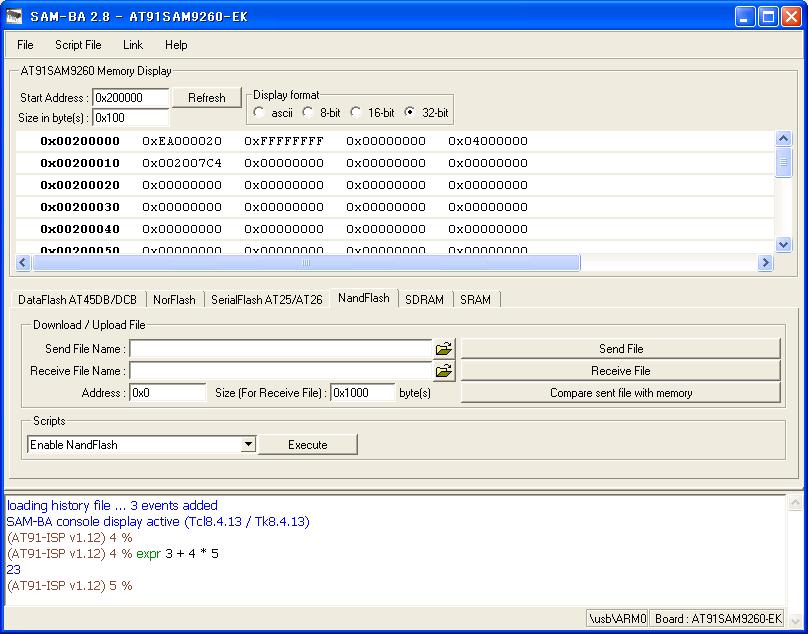Click the Refresh button
The height and width of the screenshot is (634, 808).
[207, 97]
